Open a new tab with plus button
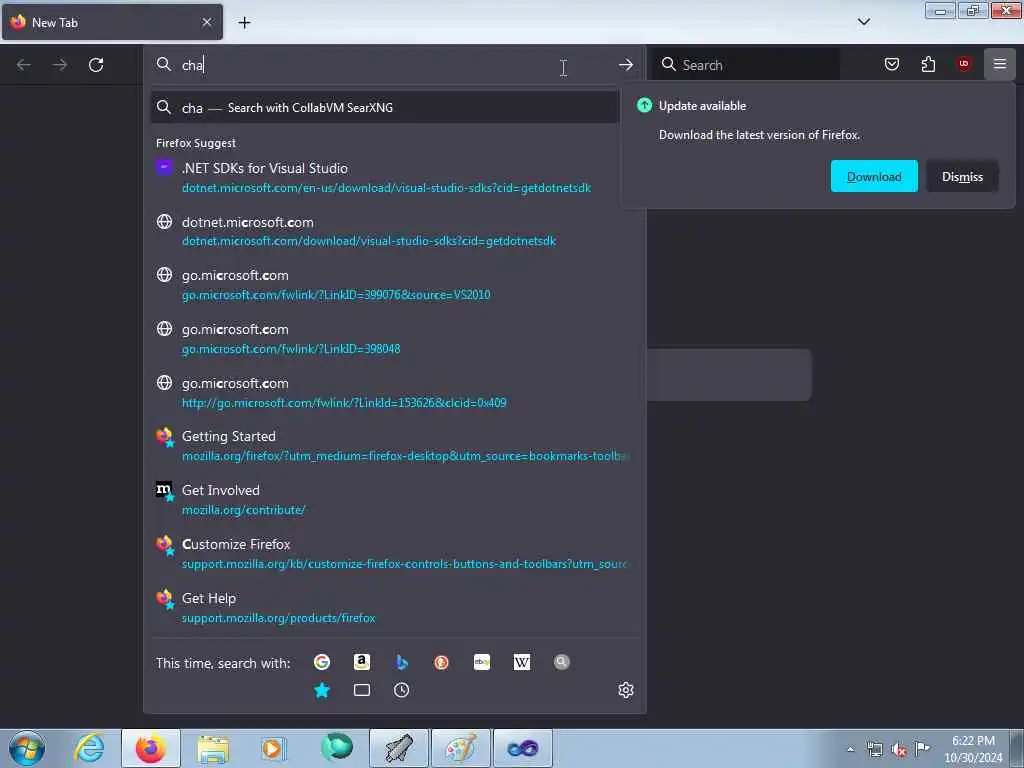The height and width of the screenshot is (768, 1024). pyautogui.click(x=244, y=23)
